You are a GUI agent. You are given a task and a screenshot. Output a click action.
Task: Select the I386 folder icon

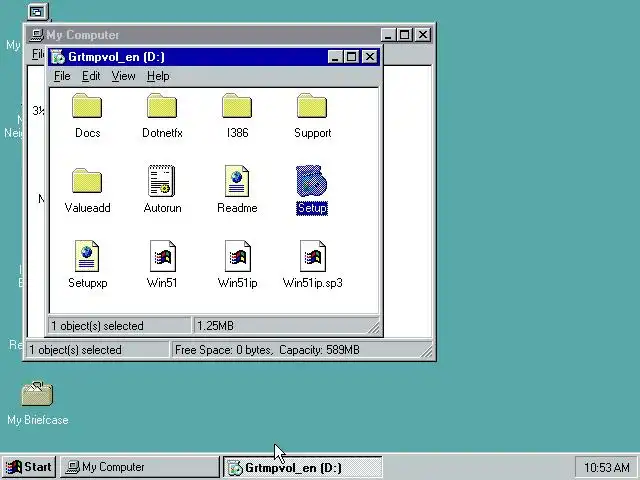[x=237, y=106]
